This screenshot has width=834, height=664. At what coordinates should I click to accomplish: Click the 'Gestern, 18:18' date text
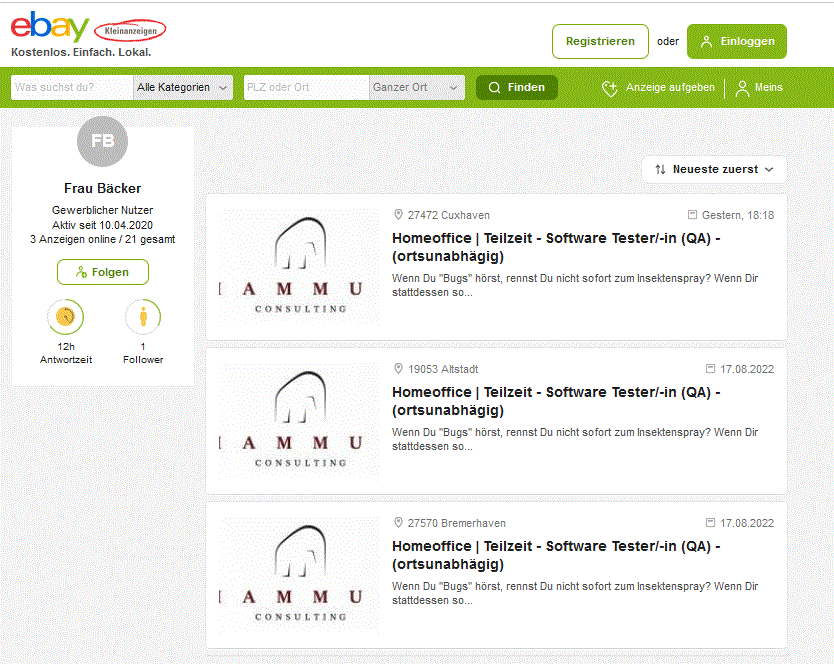tap(738, 215)
